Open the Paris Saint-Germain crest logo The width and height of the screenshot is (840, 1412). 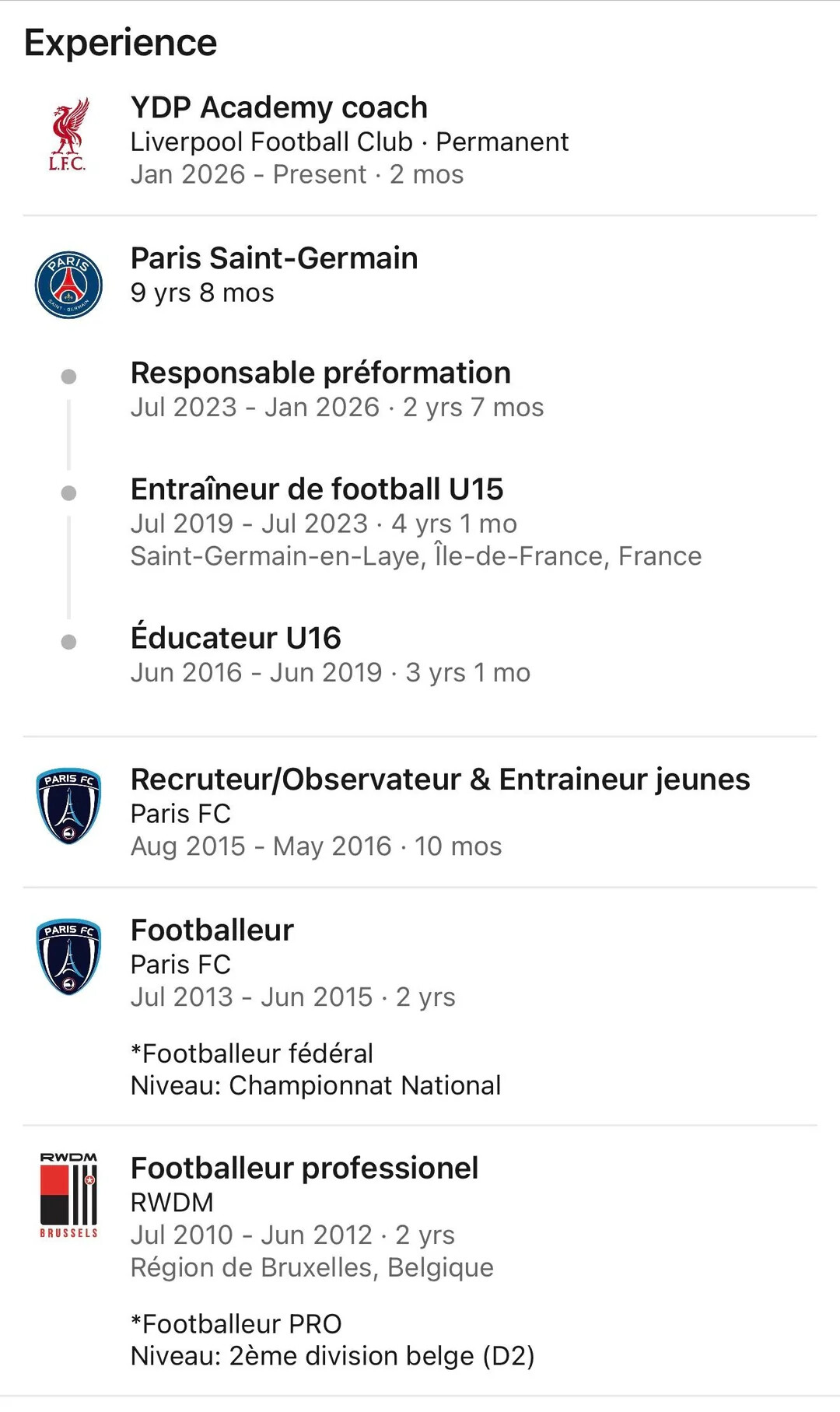[x=68, y=285]
